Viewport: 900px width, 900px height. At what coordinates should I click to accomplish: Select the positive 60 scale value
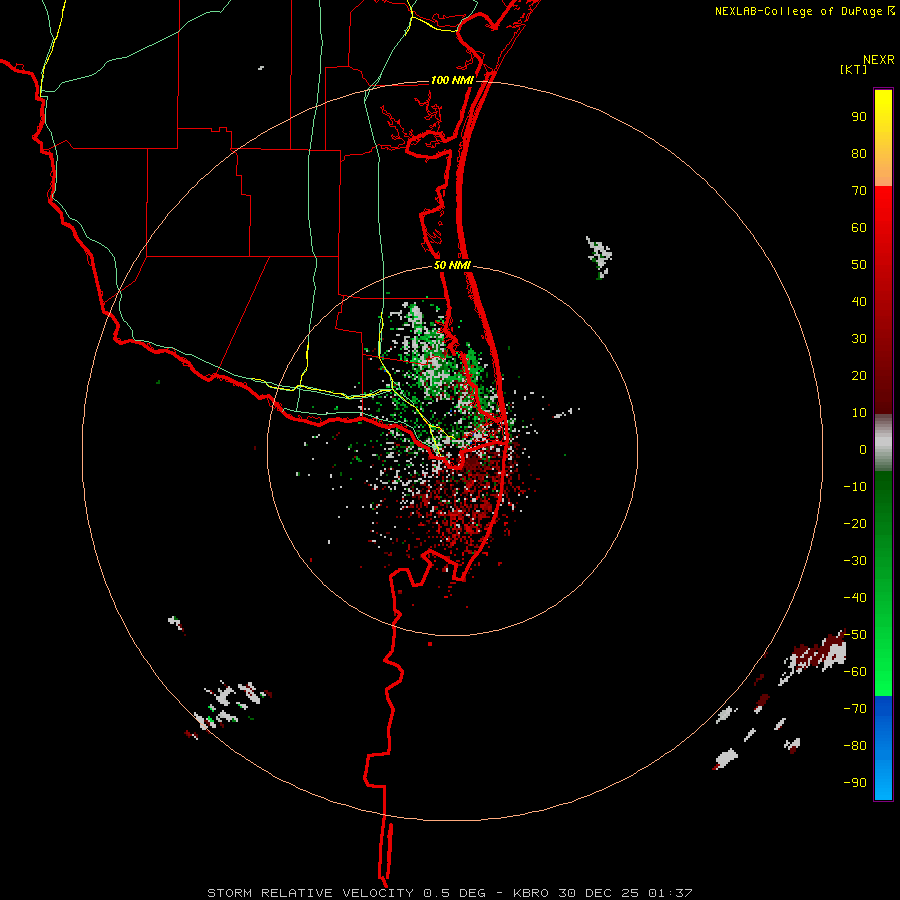859,227
